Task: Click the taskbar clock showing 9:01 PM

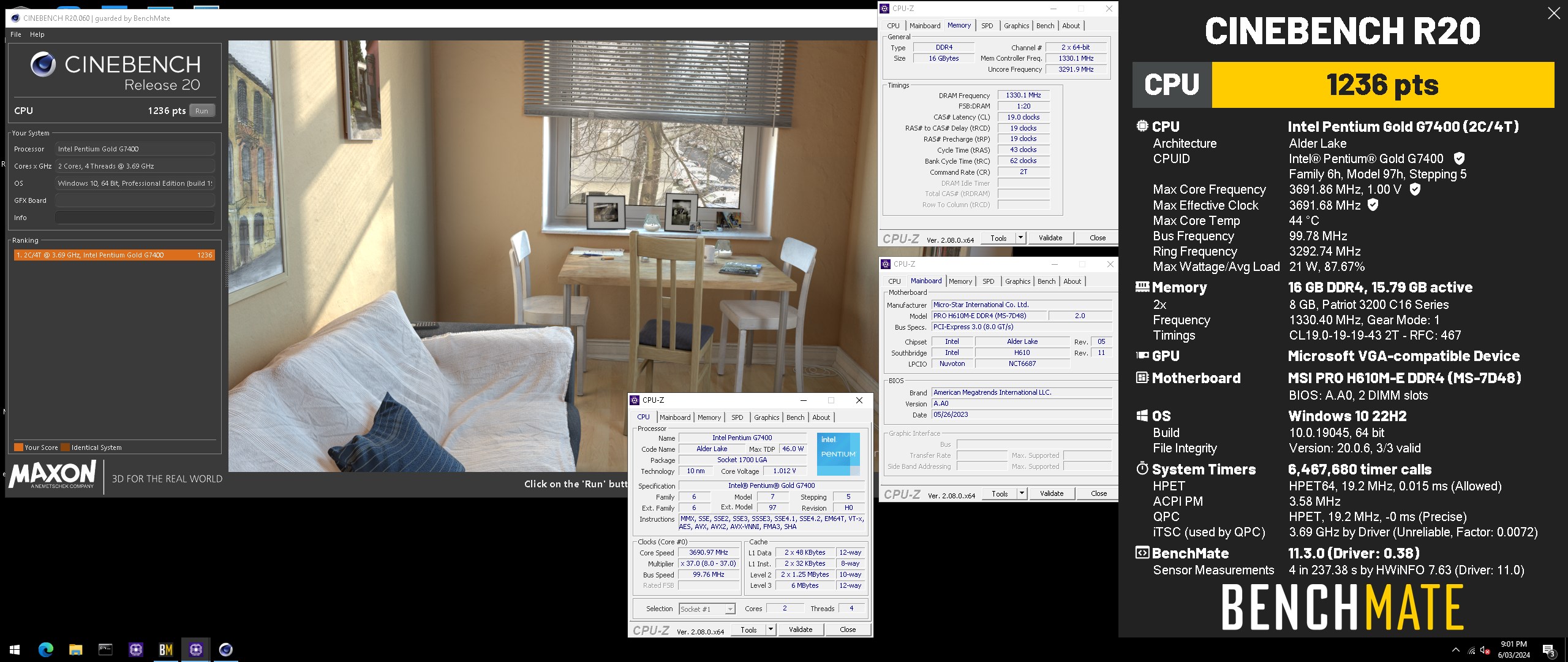Action: pos(1513,650)
